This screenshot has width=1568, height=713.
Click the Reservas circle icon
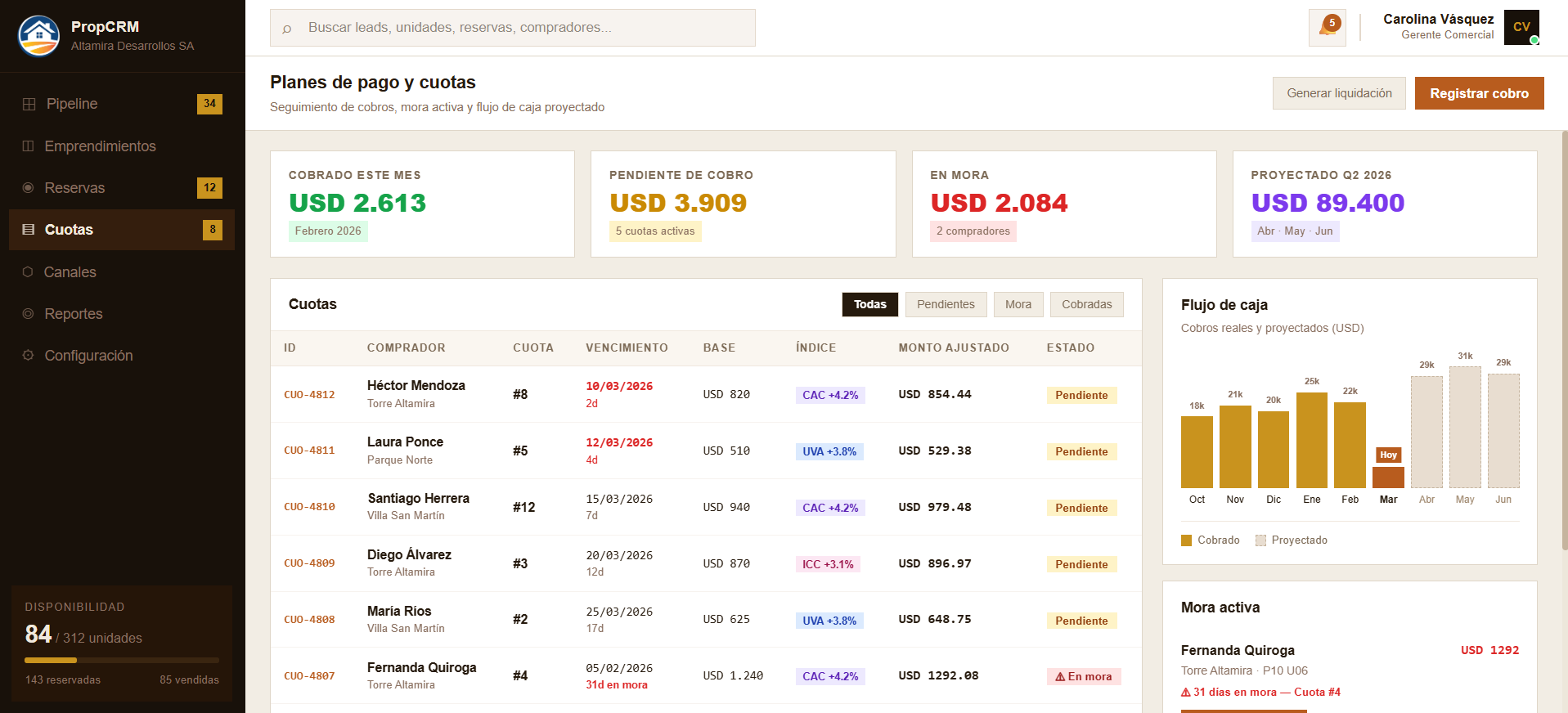pyautogui.click(x=28, y=188)
